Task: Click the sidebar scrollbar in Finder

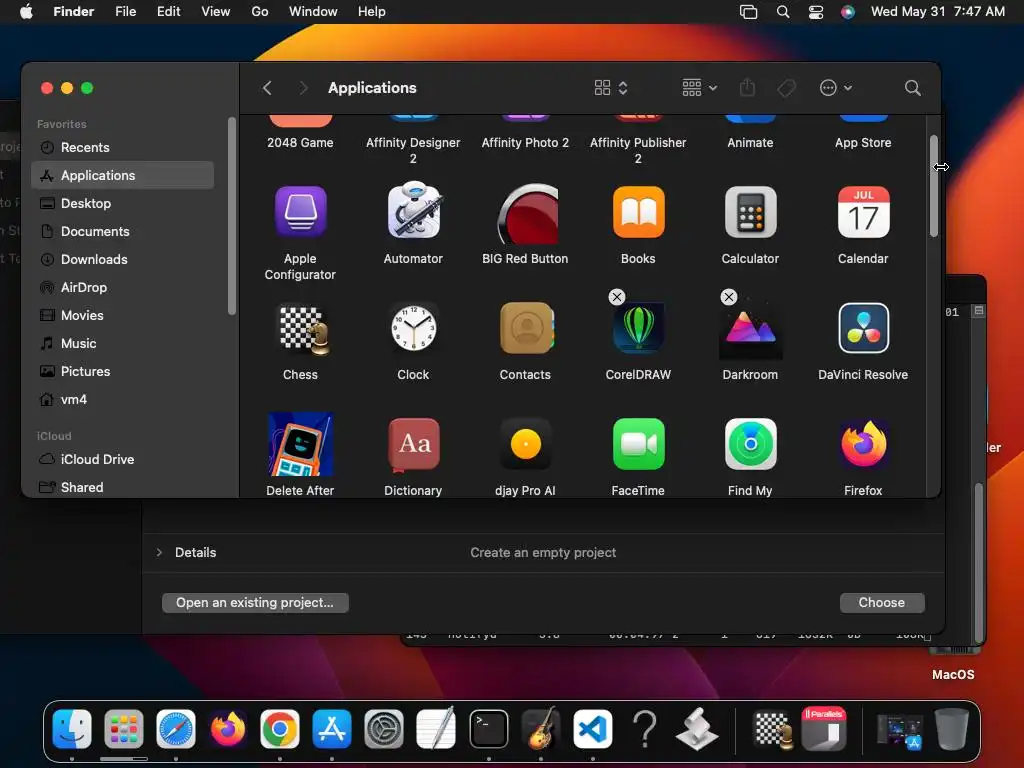Action: 231,216
